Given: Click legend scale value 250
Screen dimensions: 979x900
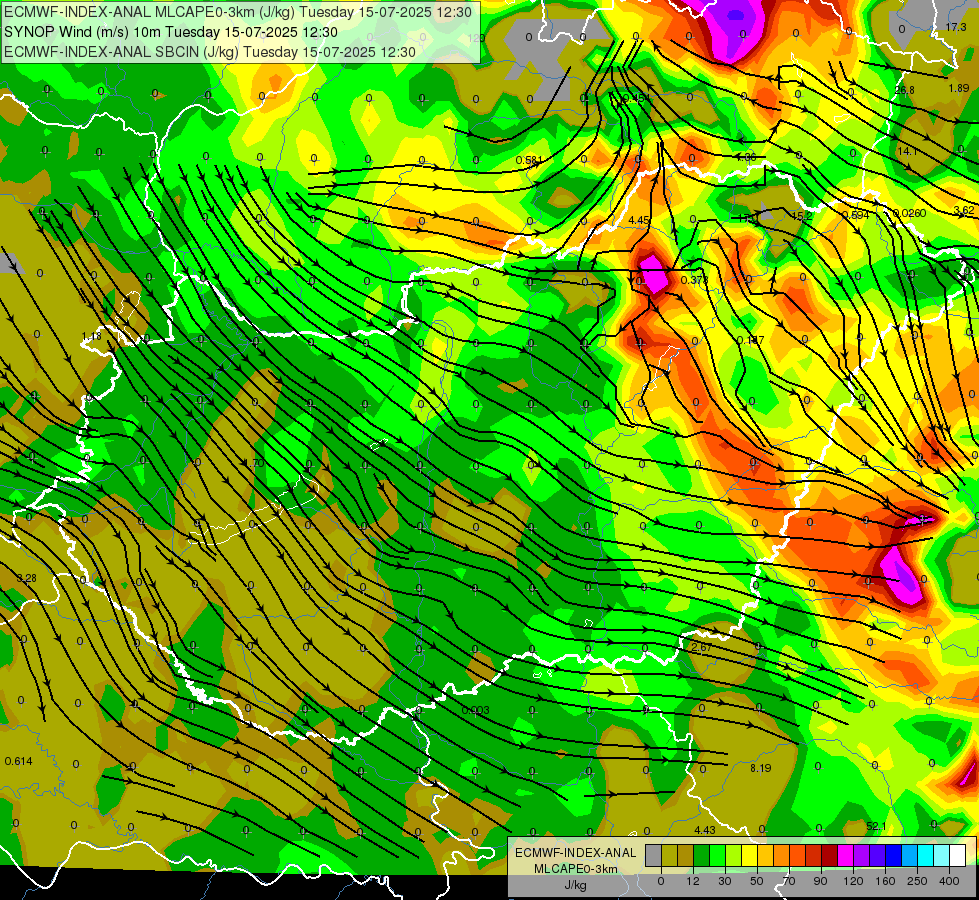Looking at the screenshot, I should tap(917, 881).
